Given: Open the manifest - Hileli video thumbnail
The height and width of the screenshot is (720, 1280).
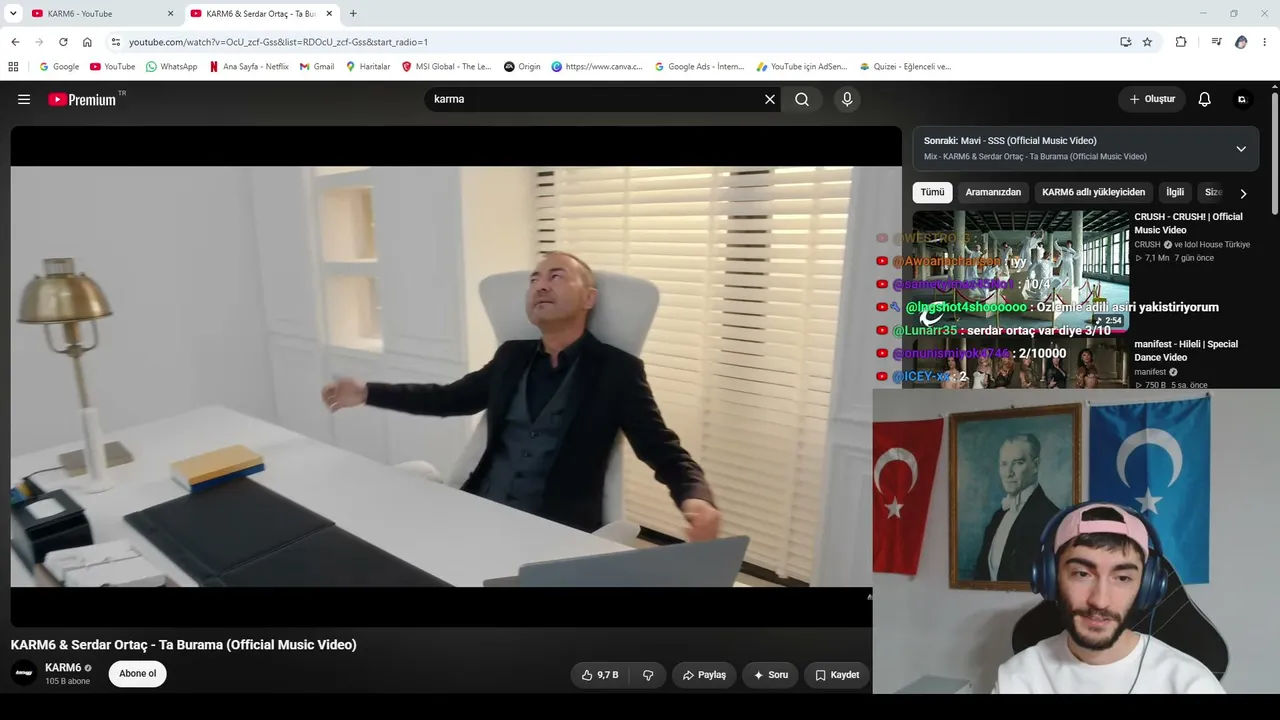Looking at the screenshot, I should (1020, 363).
